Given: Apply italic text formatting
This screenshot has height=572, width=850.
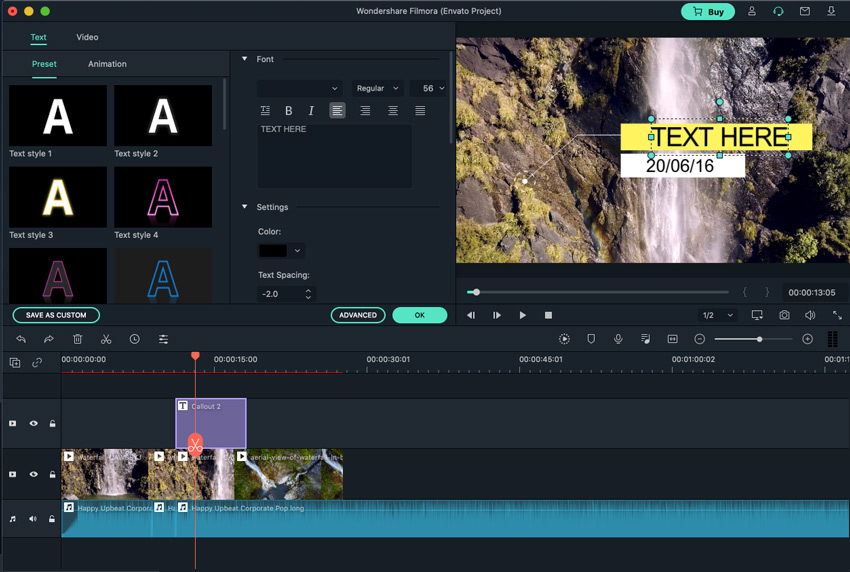Looking at the screenshot, I should (311, 111).
